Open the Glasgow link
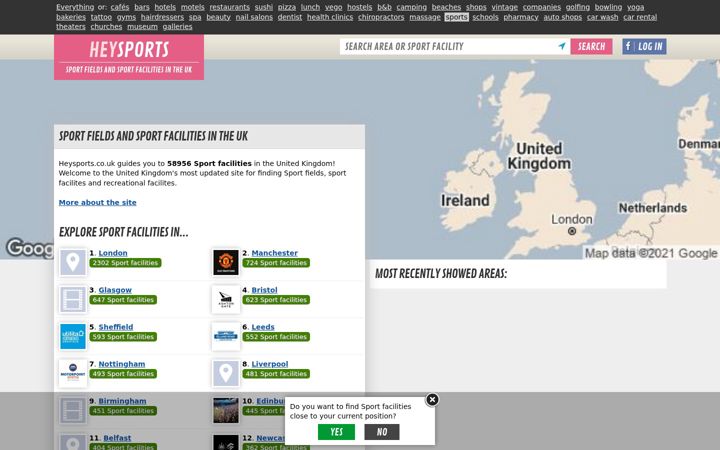The height and width of the screenshot is (450, 720). pyautogui.click(x=115, y=290)
